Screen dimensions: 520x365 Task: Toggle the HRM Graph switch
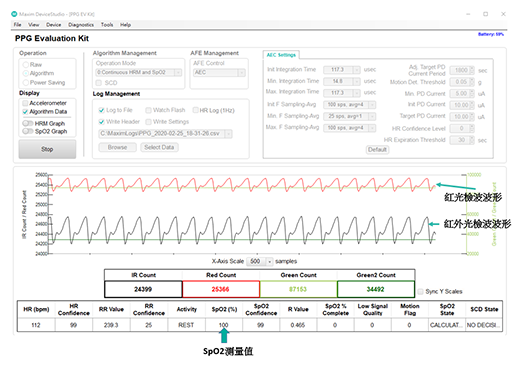tap(28, 123)
